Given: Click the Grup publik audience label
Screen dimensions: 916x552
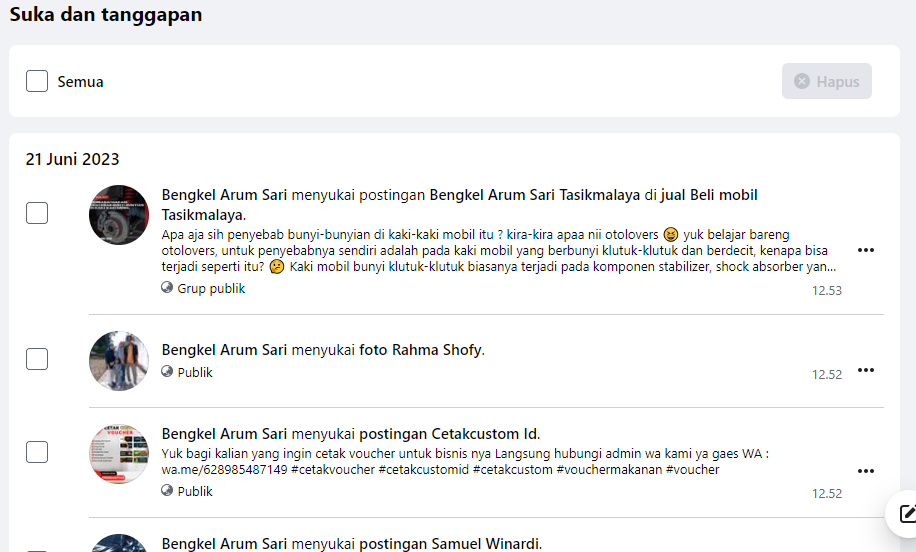Looking at the screenshot, I should pos(211,289).
